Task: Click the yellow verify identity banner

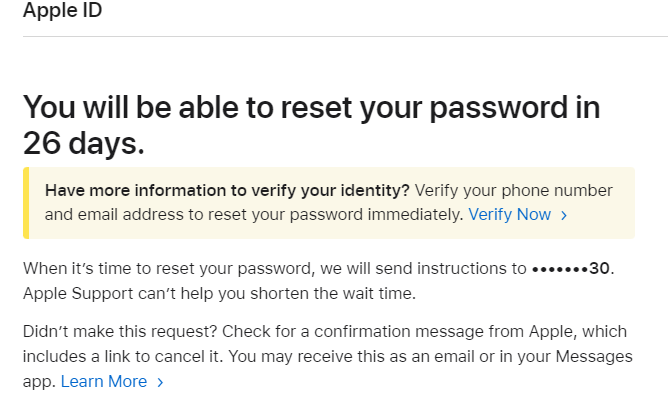Action: [x=329, y=202]
